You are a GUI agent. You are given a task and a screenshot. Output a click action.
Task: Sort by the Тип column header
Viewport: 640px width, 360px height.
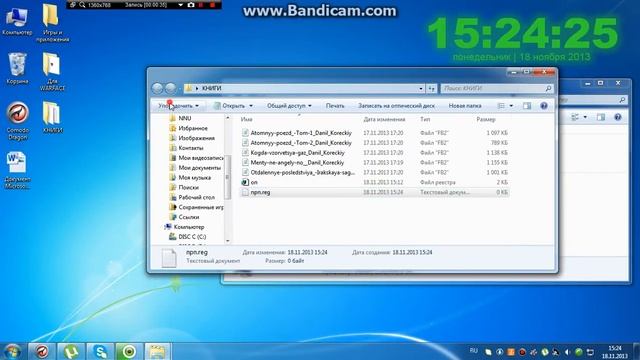coord(425,120)
